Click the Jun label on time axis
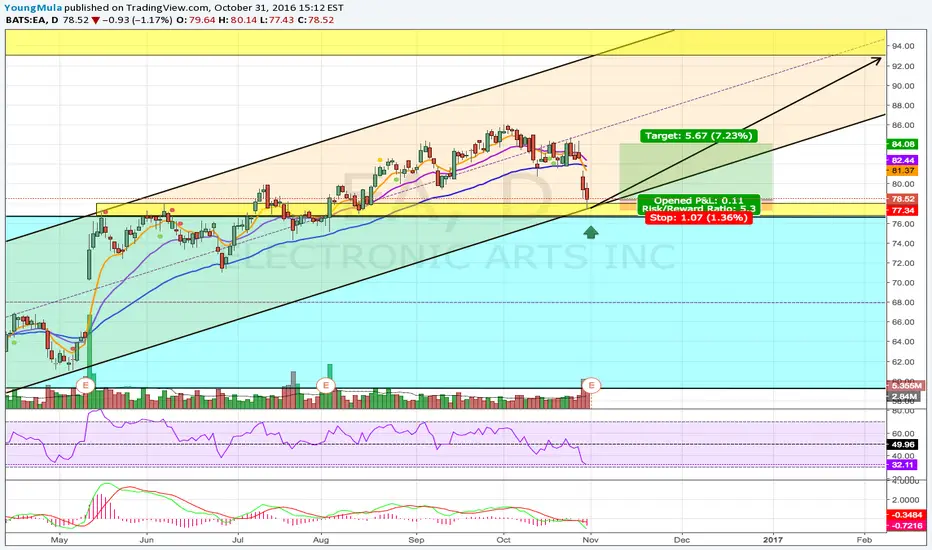The image size is (932, 550). pyautogui.click(x=146, y=540)
